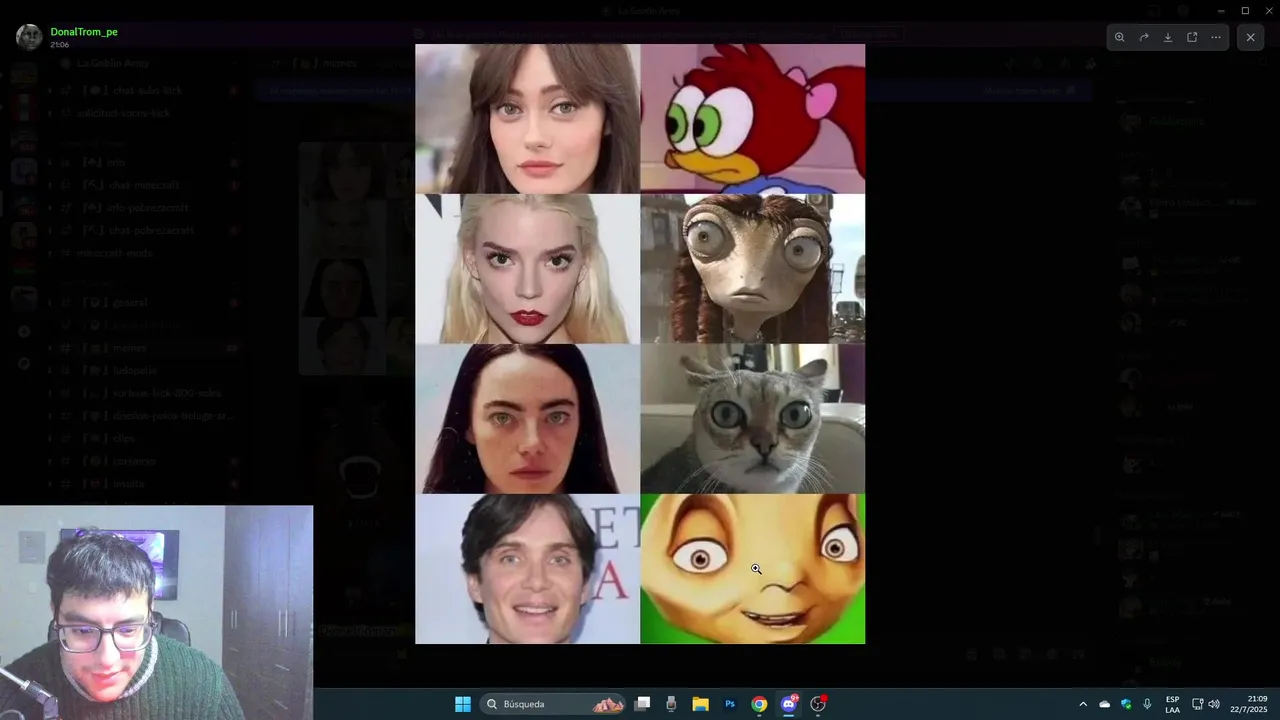Screen dimensions: 1280x720
Task: Open the La Goblin Army server header
Action: coord(147,63)
